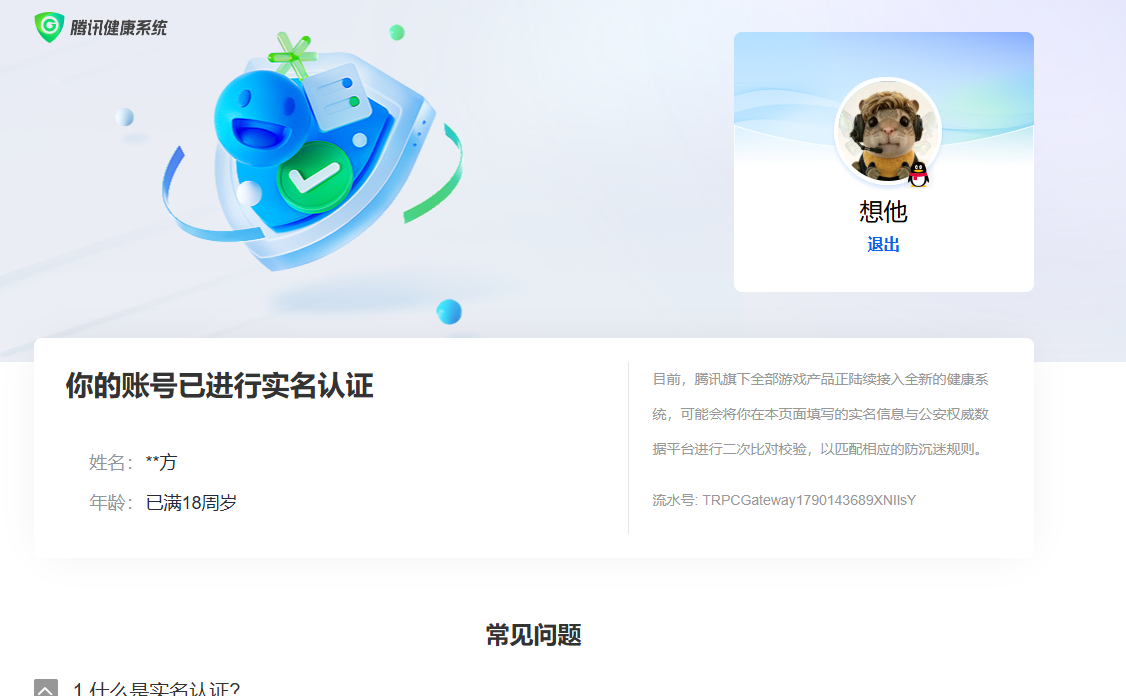Open FAQ question 什么是实名认证

click(x=157, y=688)
